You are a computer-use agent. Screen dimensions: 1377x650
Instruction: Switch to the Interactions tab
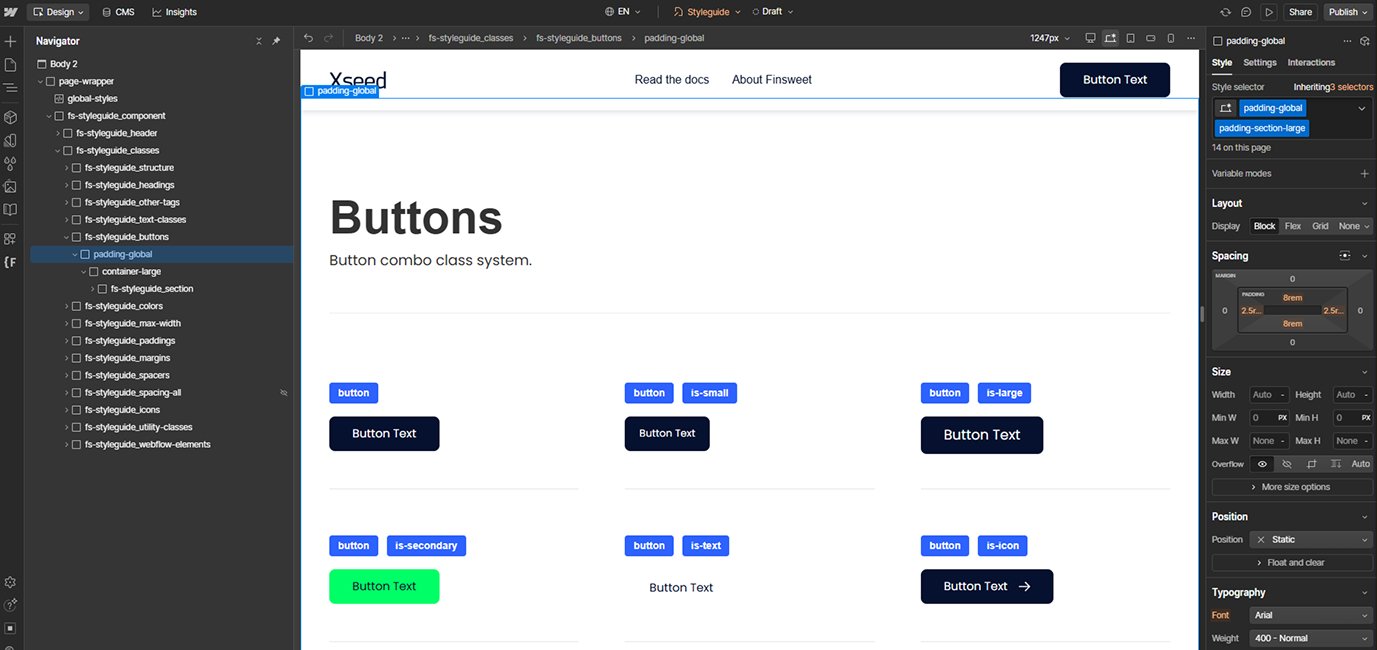(1310, 62)
